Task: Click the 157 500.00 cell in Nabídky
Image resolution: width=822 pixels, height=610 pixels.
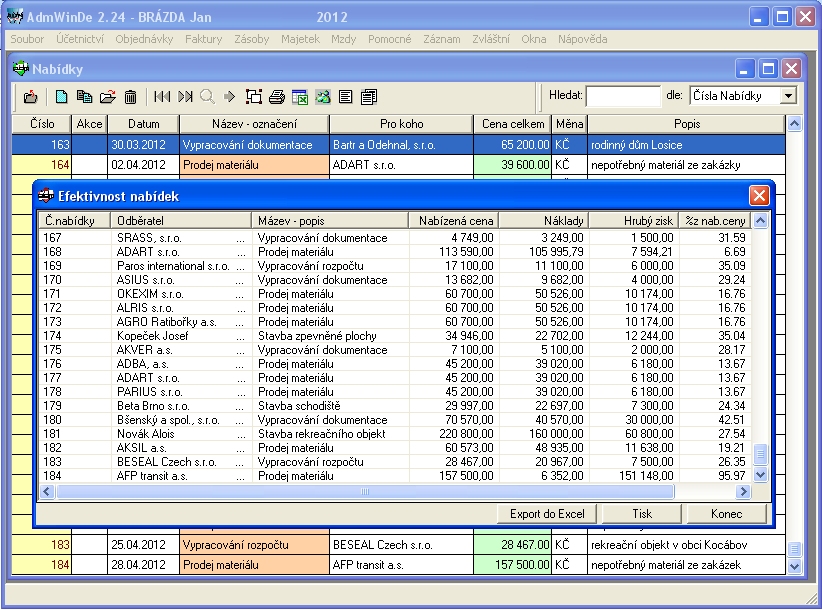Action: point(512,565)
